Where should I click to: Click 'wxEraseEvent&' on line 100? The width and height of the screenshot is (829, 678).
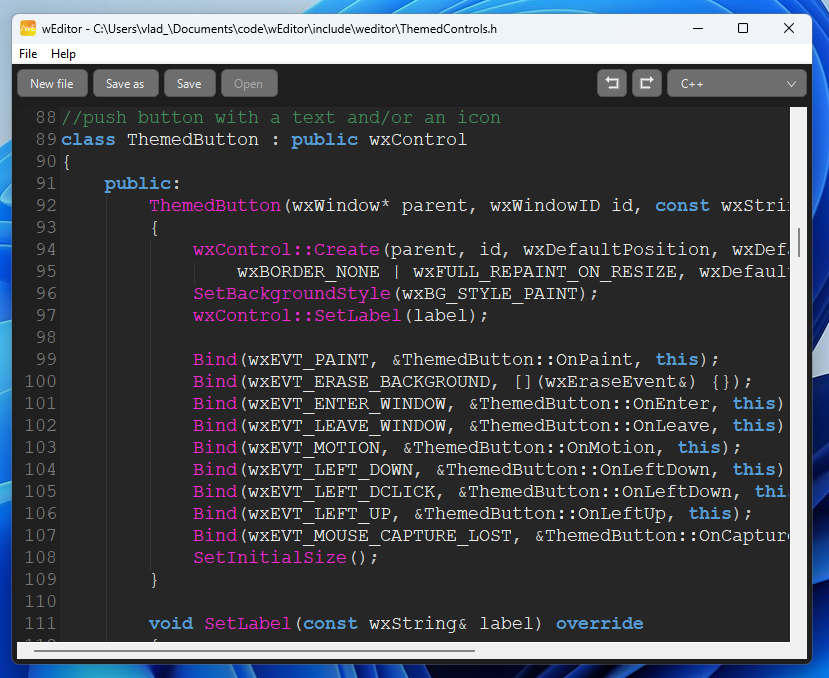(x=616, y=382)
